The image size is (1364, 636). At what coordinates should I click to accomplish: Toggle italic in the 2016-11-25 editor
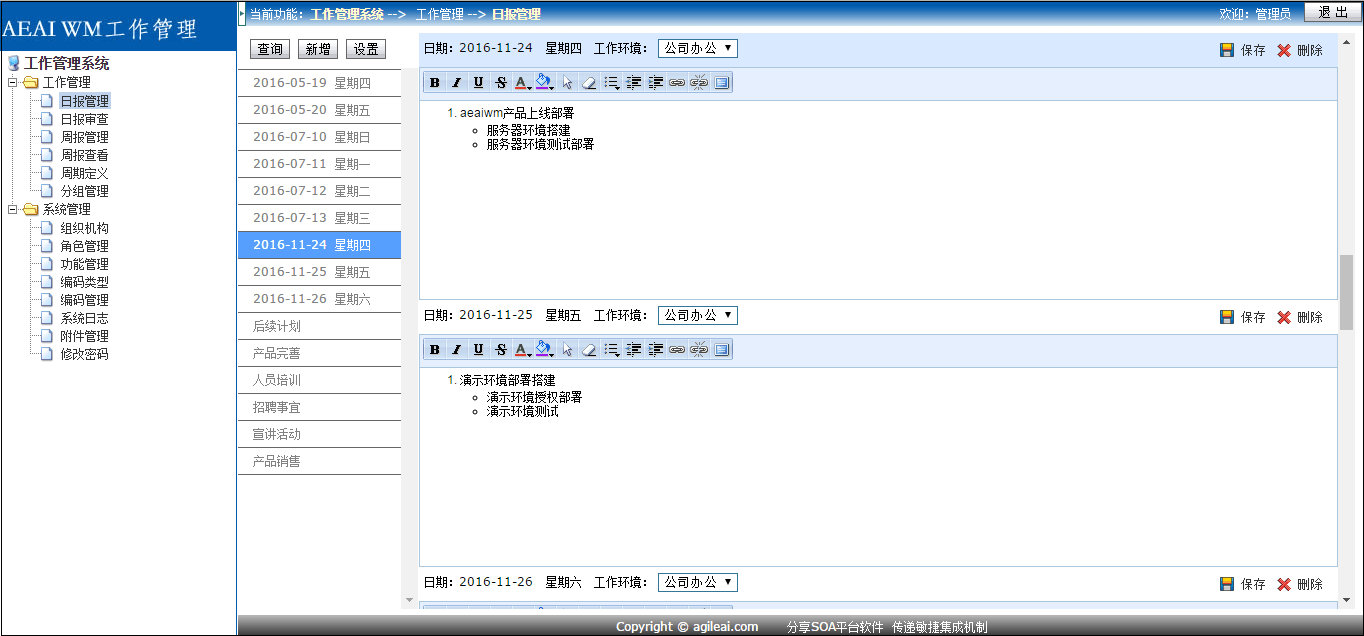coord(457,350)
